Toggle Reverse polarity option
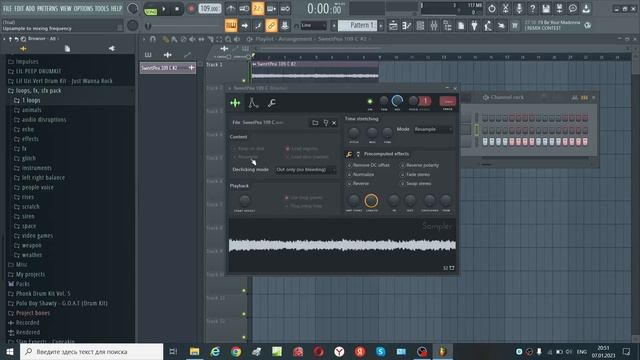The width and height of the screenshot is (640, 360). coord(420,165)
